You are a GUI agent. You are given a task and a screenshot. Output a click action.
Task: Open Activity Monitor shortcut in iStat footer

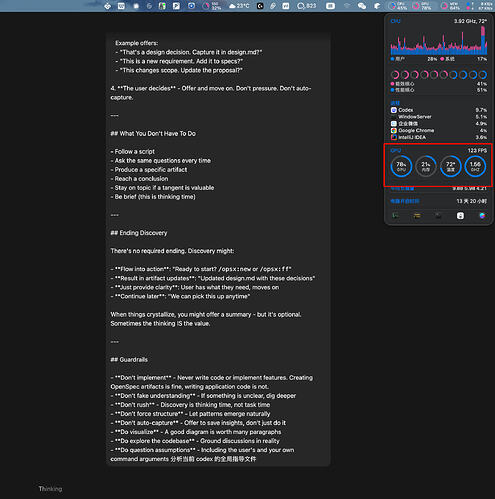click(x=395, y=216)
